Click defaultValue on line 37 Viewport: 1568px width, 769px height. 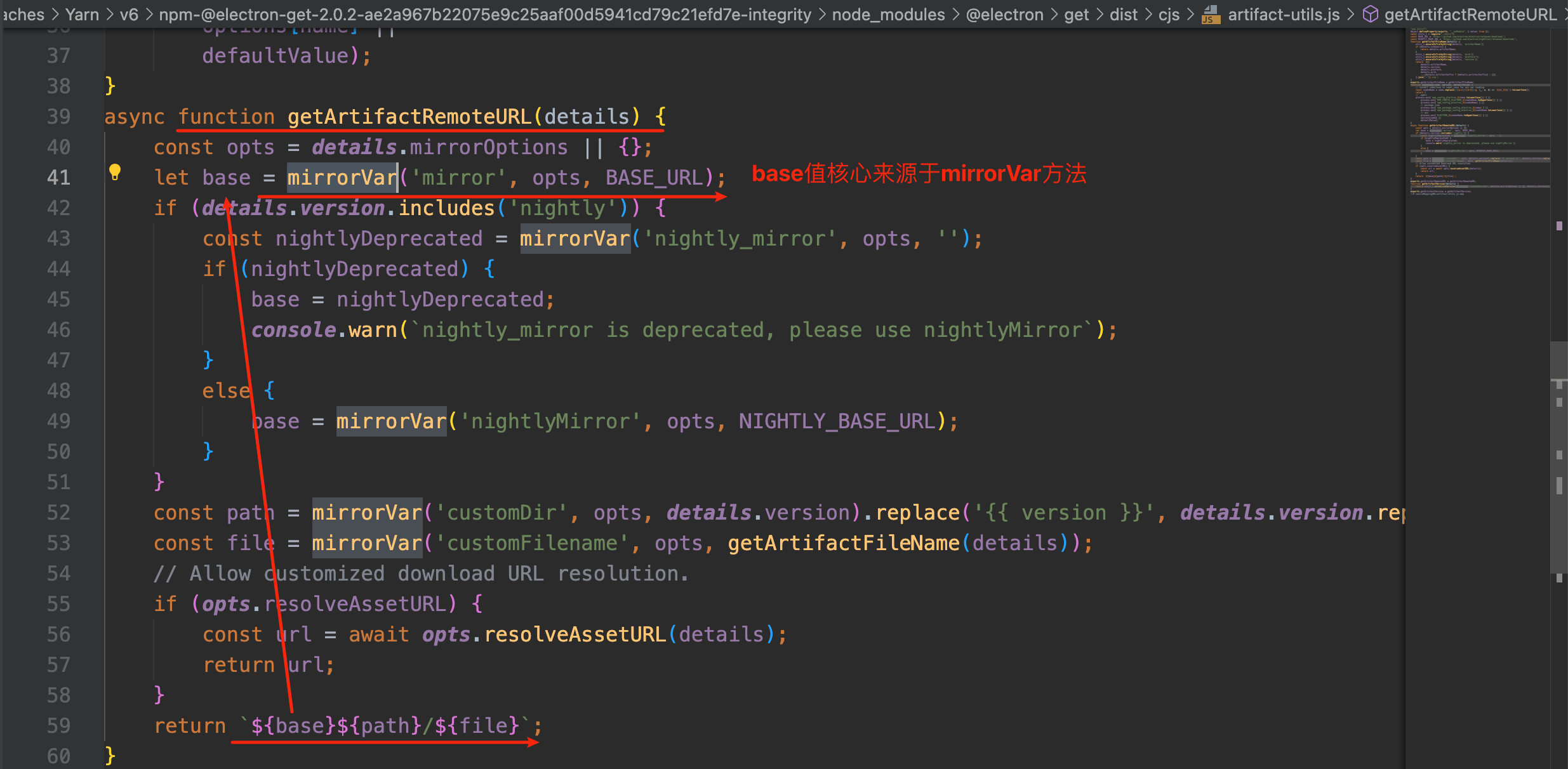(276, 56)
